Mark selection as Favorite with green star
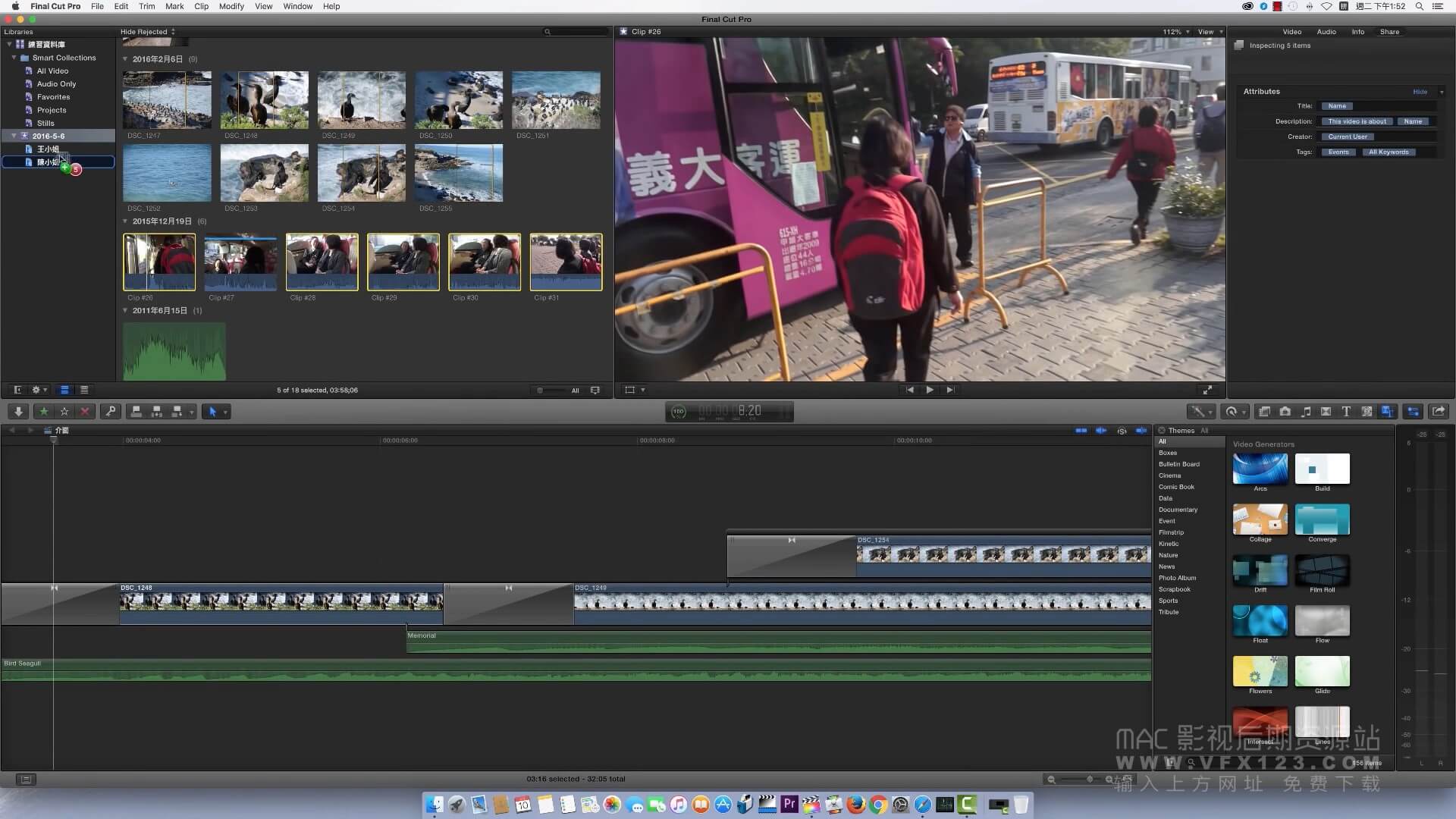The height and width of the screenshot is (819, 1456). tap(44, 412)
